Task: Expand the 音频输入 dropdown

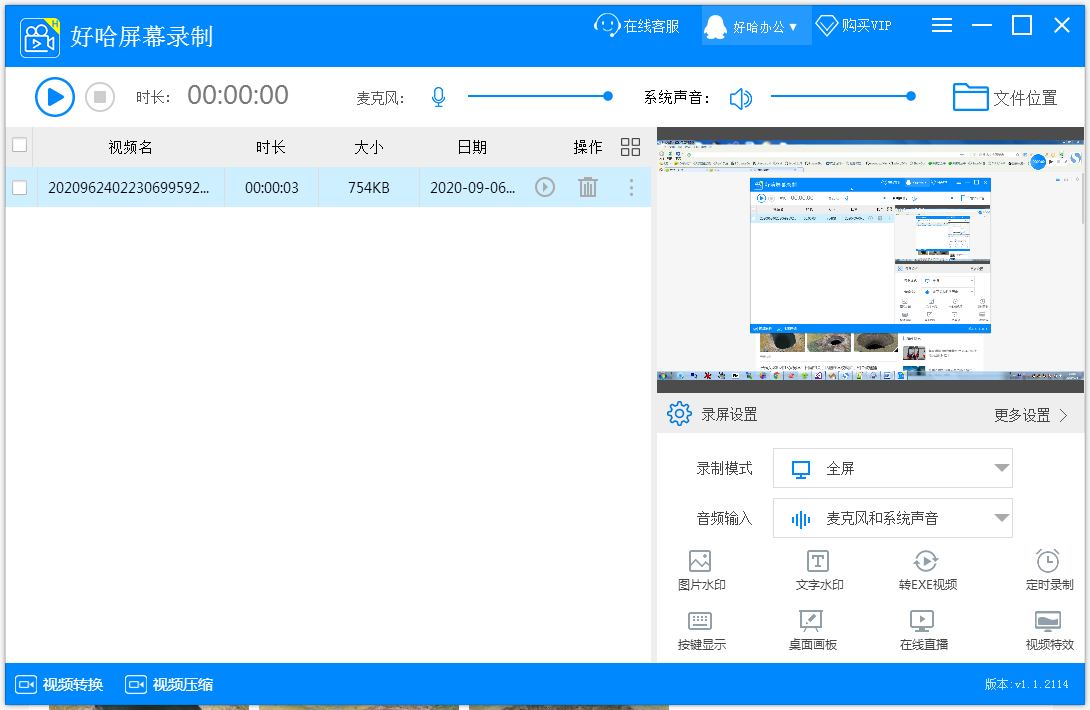Action: 893,518
